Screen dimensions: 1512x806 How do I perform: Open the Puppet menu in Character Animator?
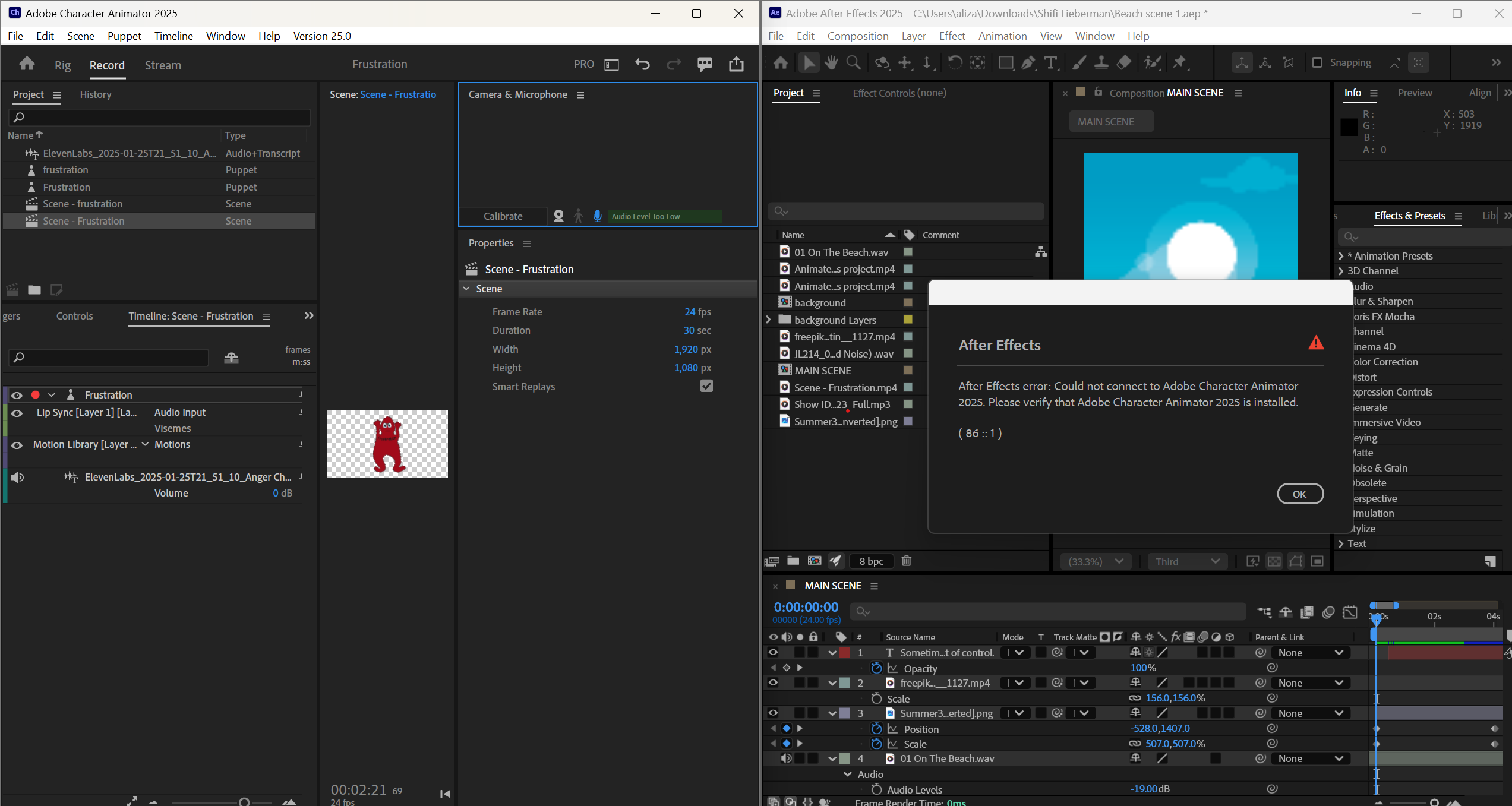(124, 36)
